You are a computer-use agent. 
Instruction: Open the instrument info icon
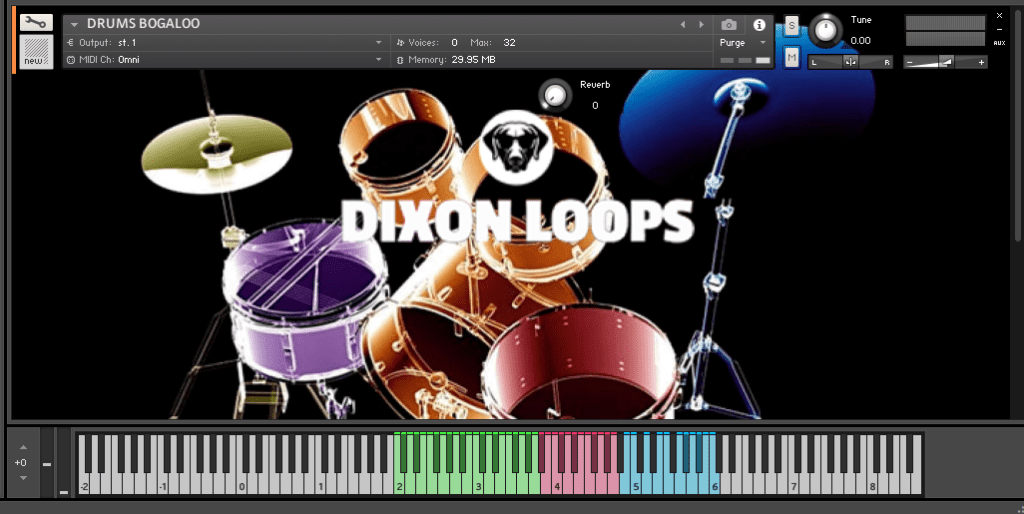[x=758, y=24]
